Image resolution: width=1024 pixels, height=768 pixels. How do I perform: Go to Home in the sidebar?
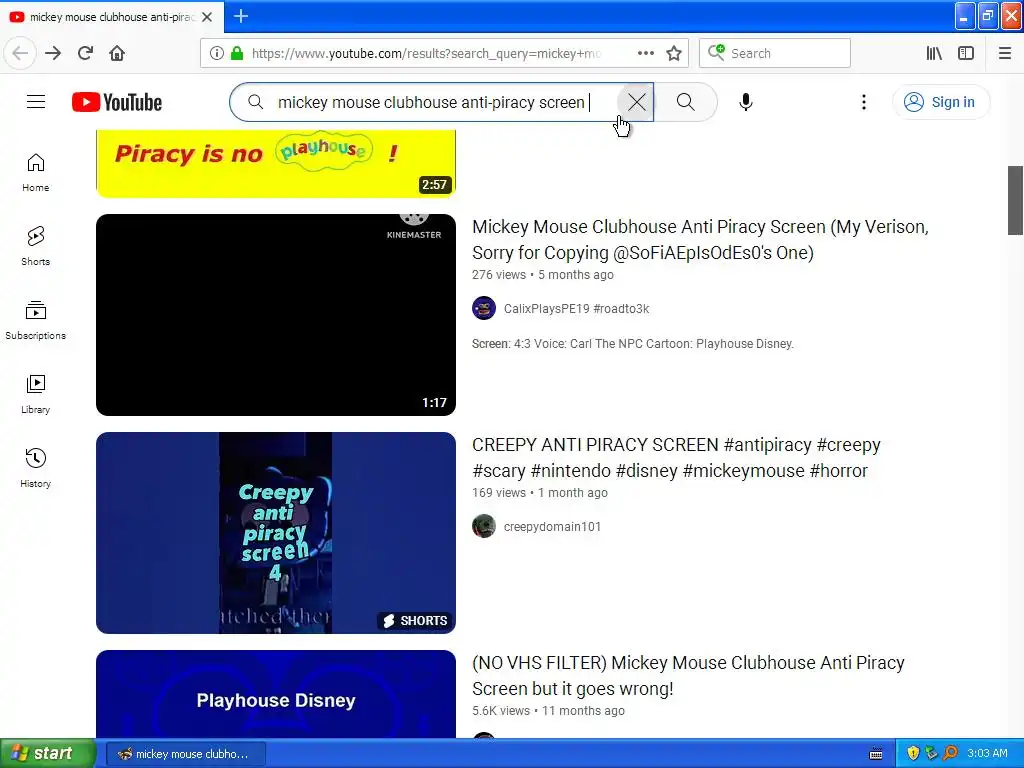click(35, 172)
